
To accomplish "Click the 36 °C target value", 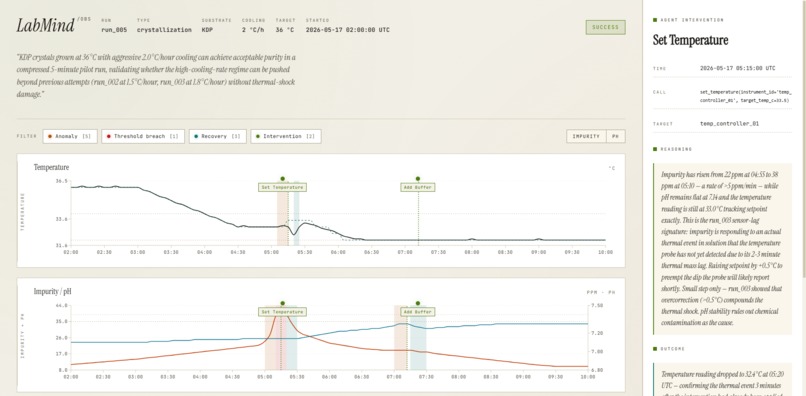I will pos(285,30).
